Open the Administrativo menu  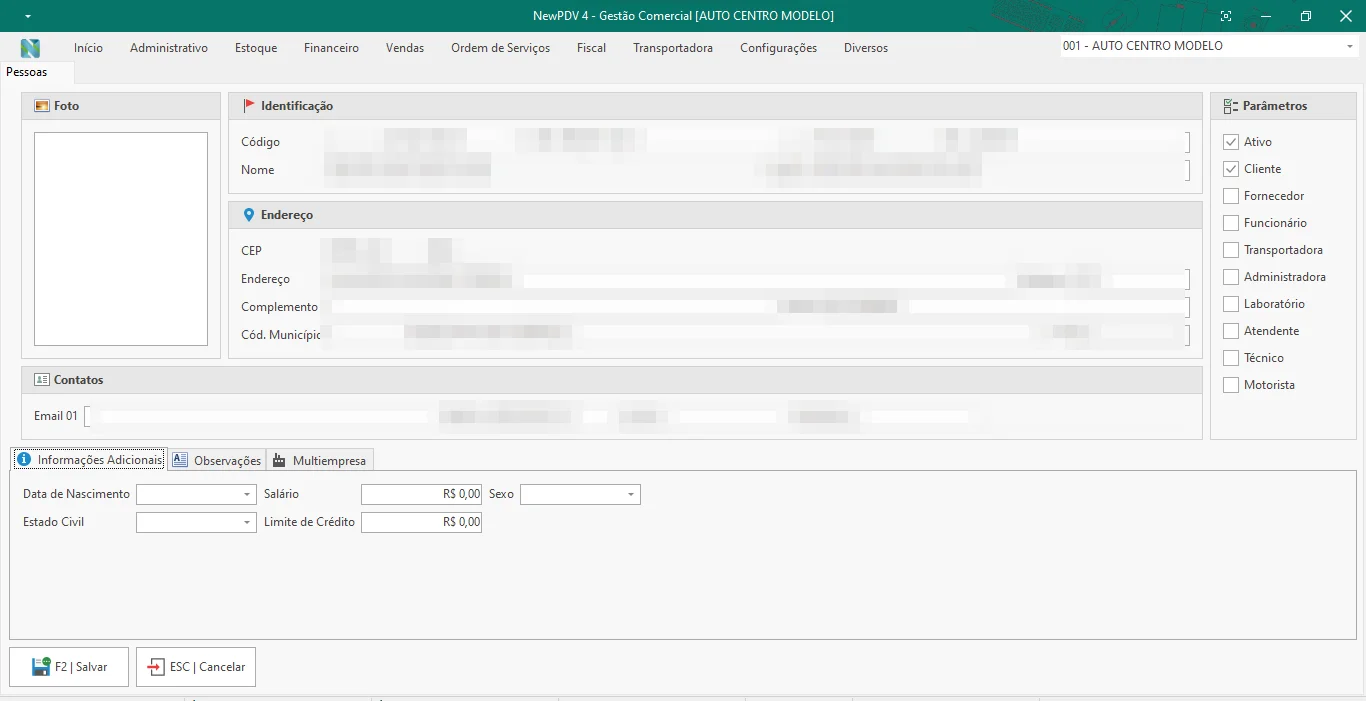pyautogui.click(x=169, y=48)
